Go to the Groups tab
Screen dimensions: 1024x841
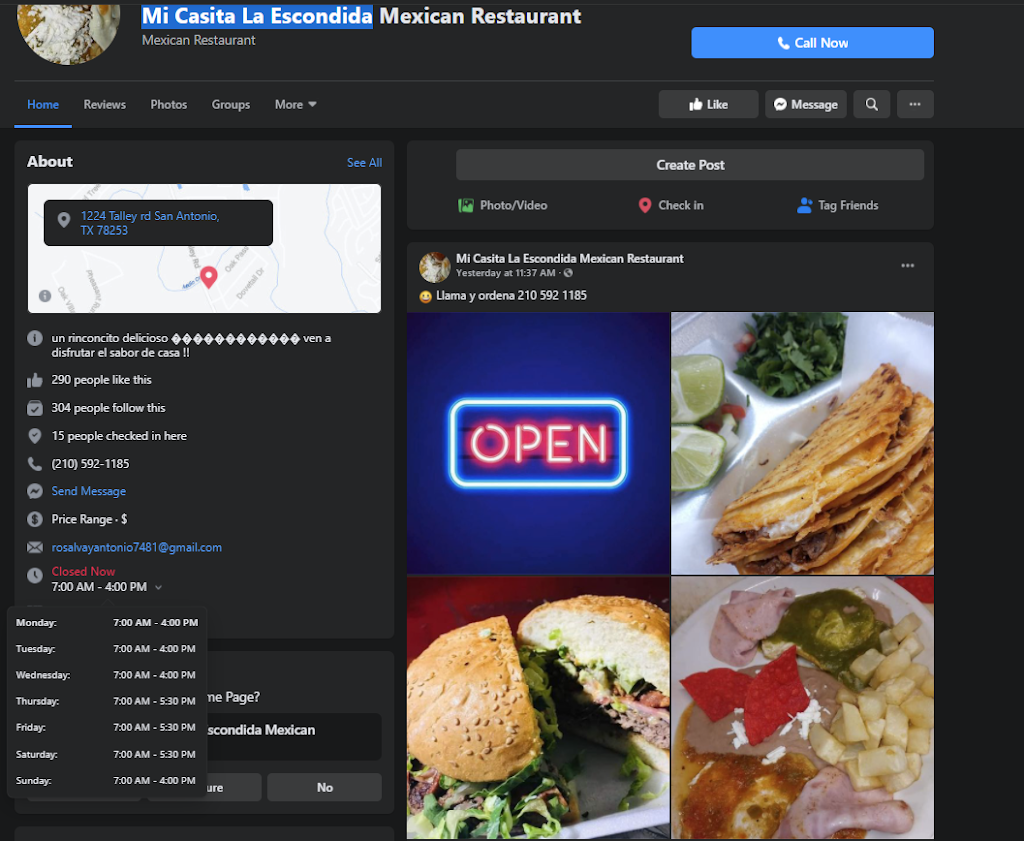tap(231, 104)
